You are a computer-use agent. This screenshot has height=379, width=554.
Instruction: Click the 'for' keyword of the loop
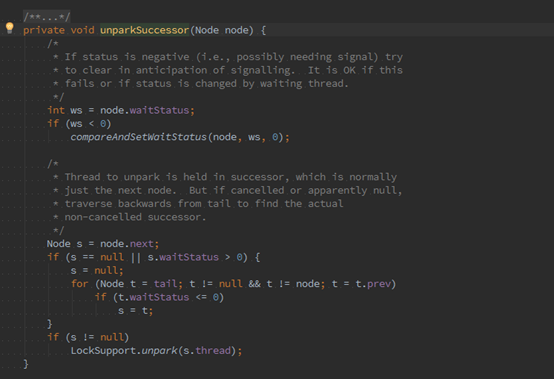click(79, 284)
